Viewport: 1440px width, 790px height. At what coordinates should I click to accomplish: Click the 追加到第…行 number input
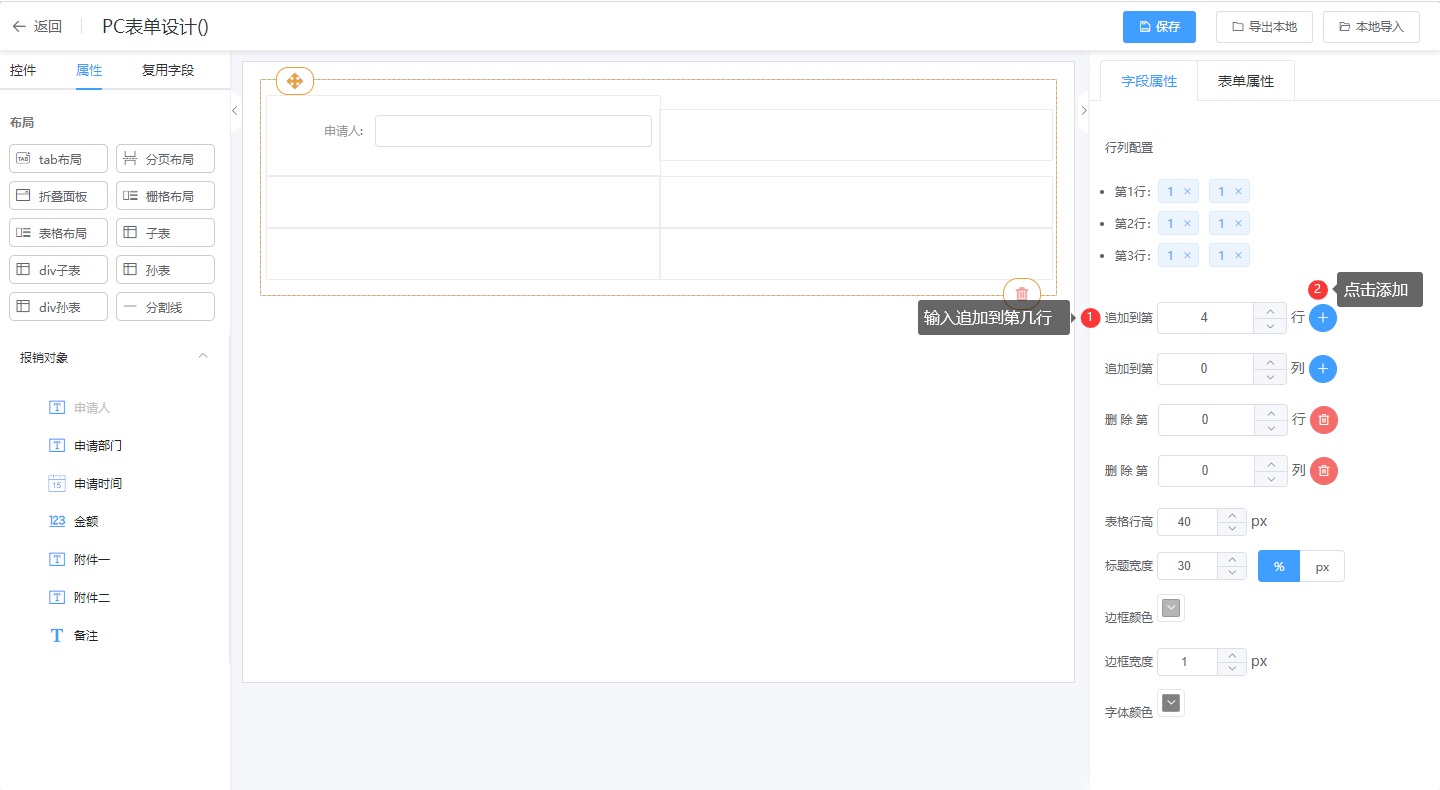click(x=1204, y=318)
